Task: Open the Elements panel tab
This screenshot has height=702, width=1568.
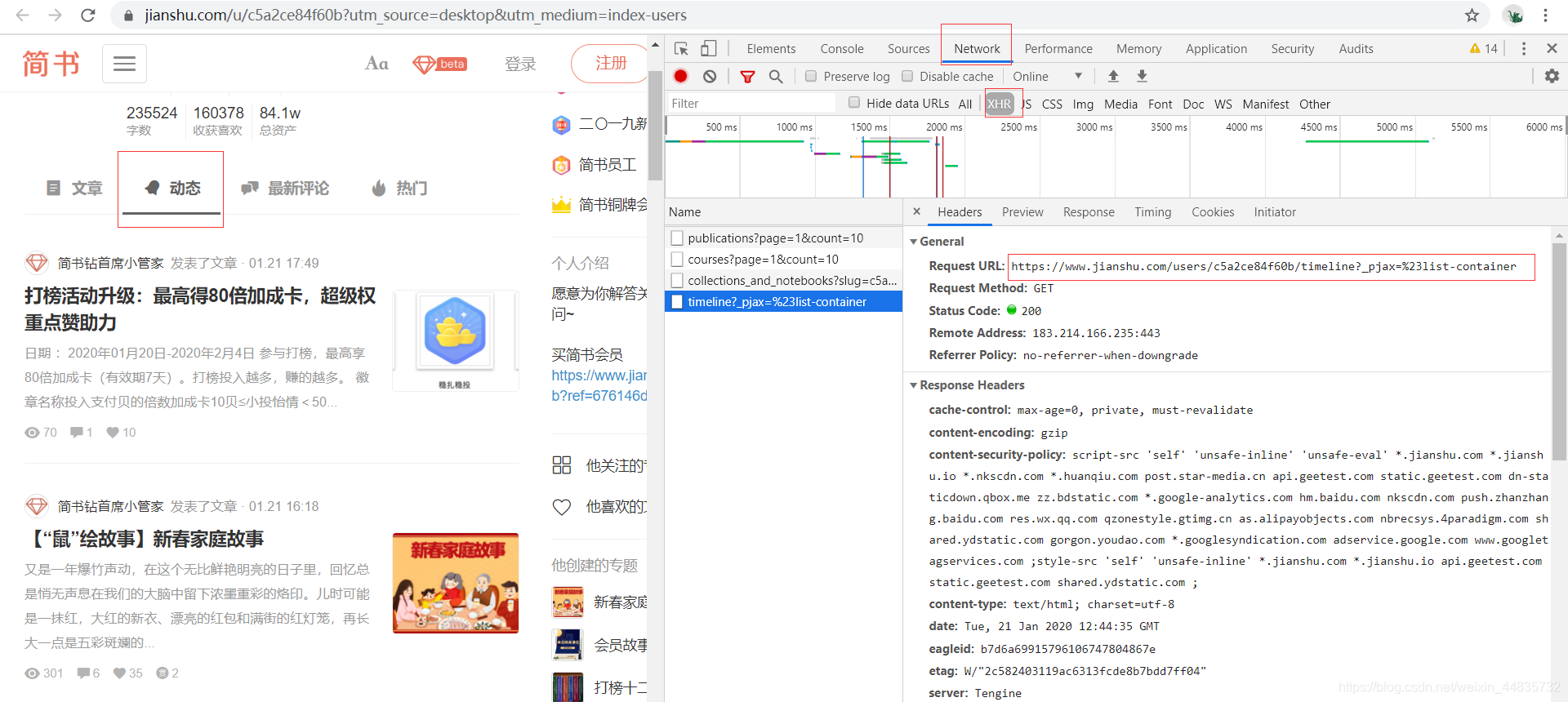Action: (771, 49)
